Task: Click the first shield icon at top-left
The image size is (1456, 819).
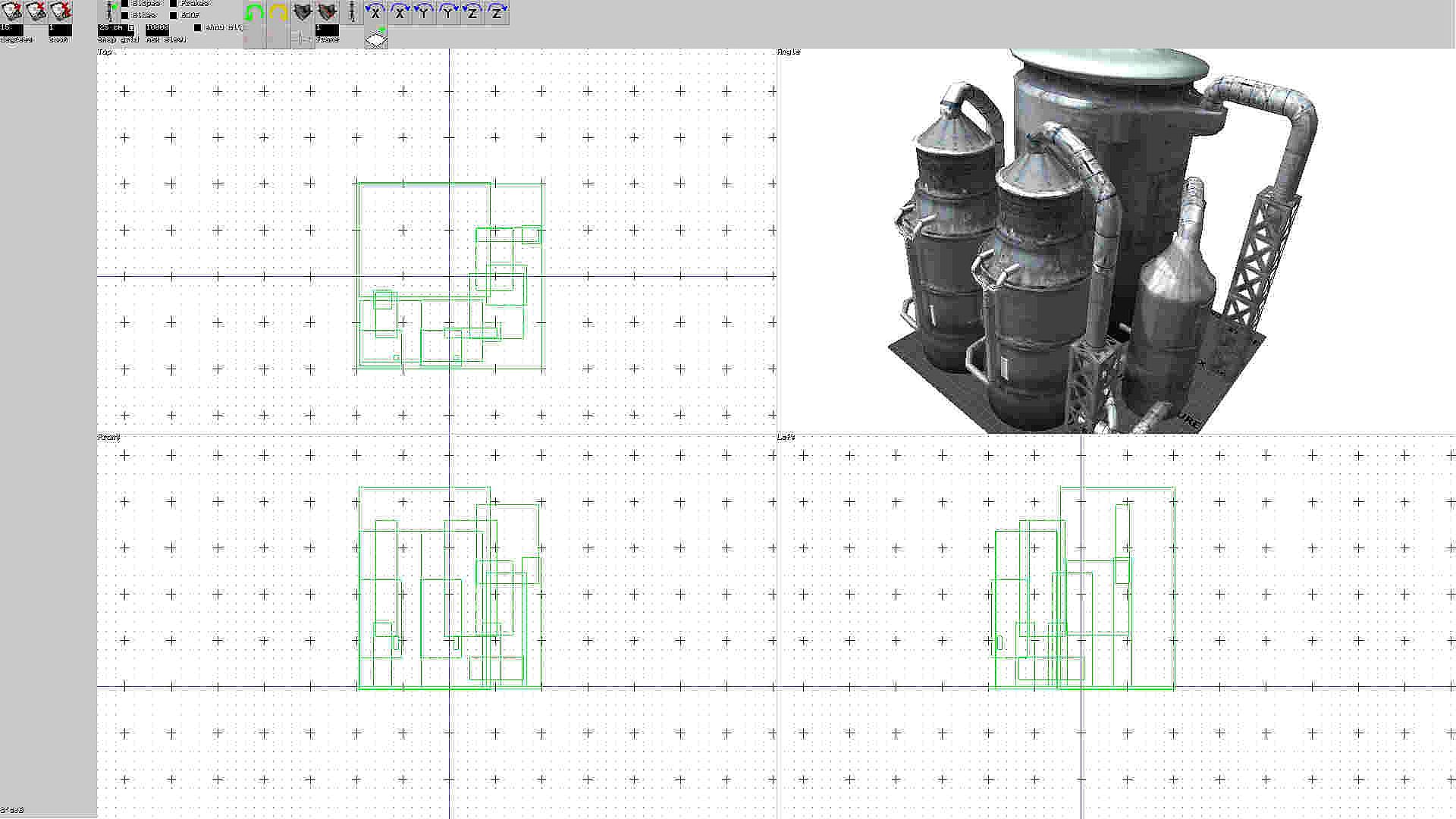Action: coord(12,11)
